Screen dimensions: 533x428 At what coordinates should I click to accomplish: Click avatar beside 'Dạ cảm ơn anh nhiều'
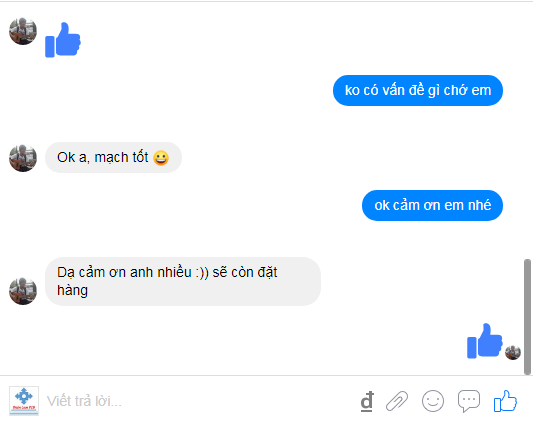(23, 291)
